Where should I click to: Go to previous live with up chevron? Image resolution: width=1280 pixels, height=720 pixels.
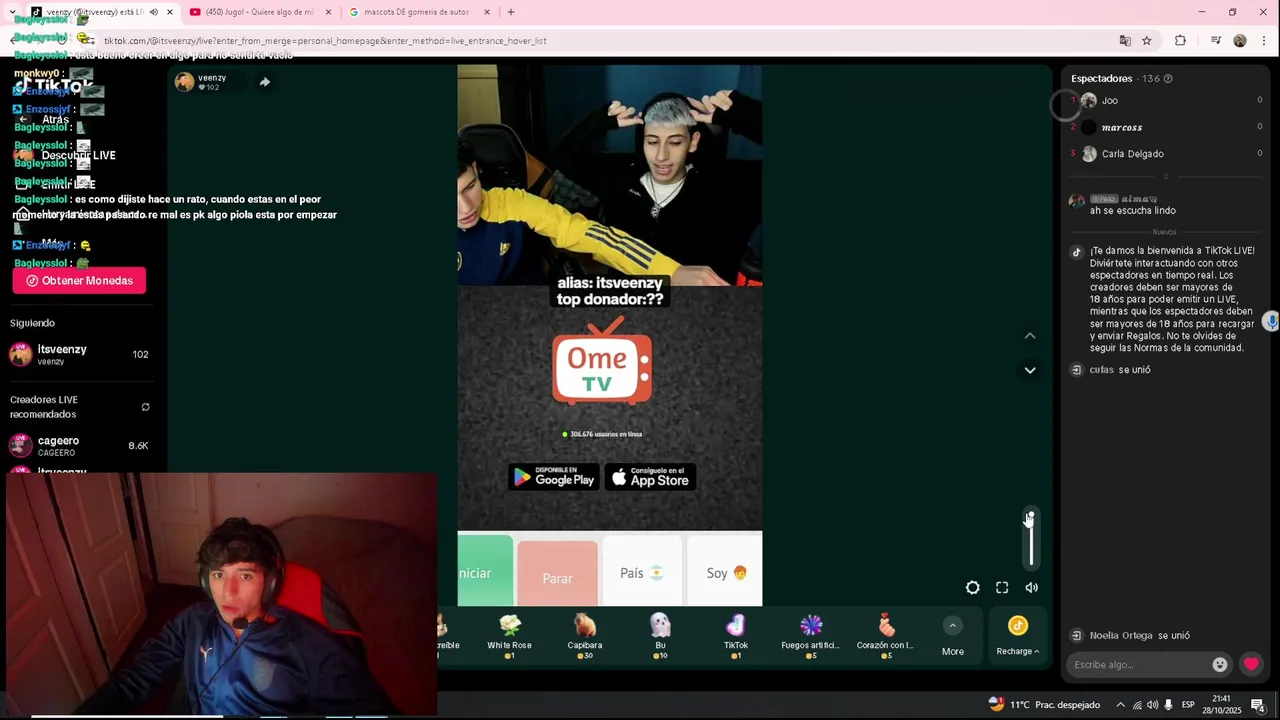pyautogui.click(x=1030, y=336)
